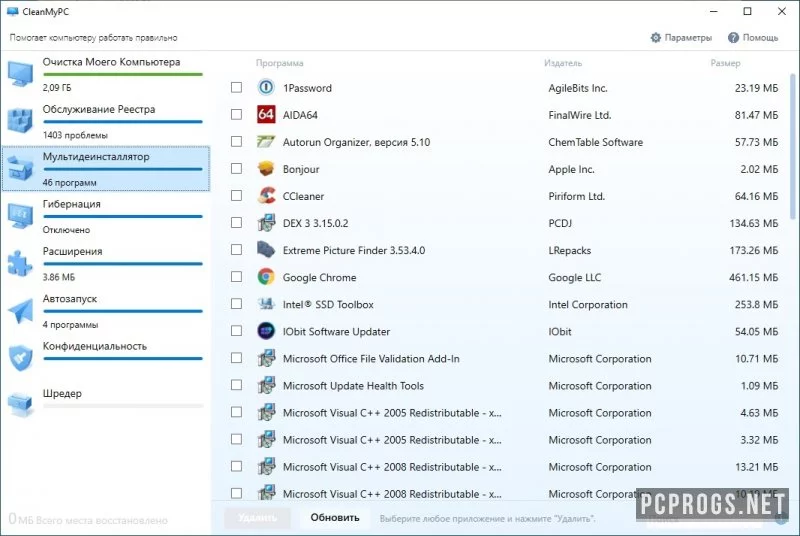Open the My Computer cleanup monitor icon
The height and width of the screenshot is (536, 800).
[x=20, y=74]
